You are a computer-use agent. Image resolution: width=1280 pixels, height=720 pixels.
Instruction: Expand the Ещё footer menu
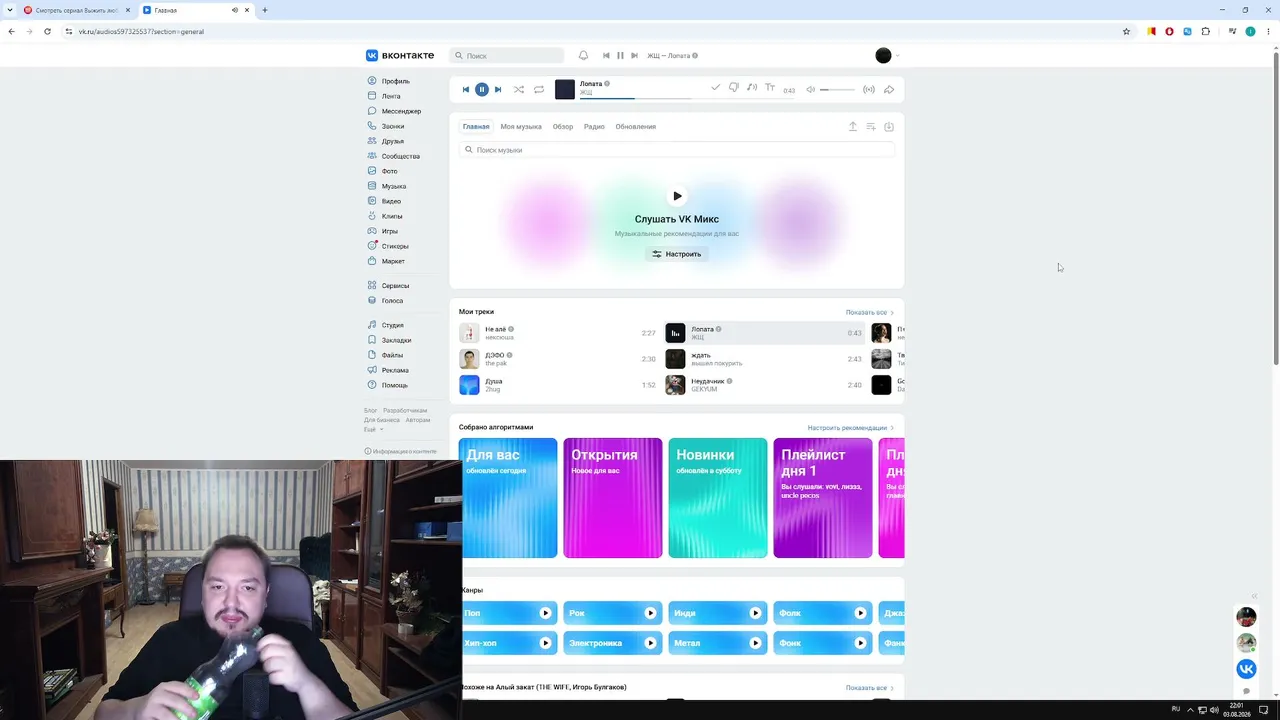point(373,429)
